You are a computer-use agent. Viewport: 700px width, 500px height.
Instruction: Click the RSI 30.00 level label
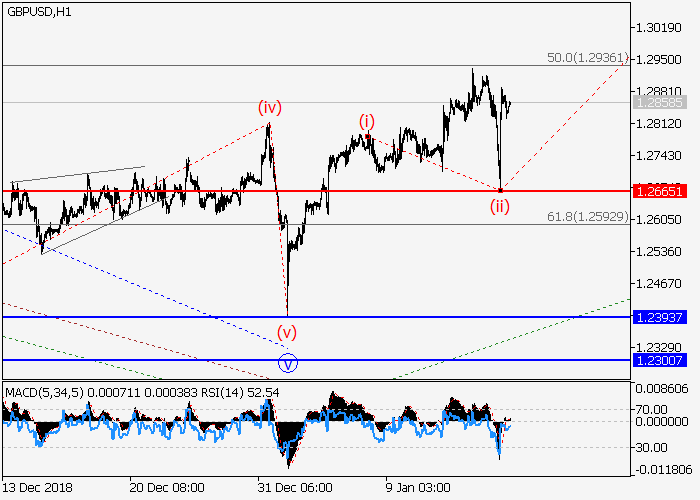coord(655,446)
